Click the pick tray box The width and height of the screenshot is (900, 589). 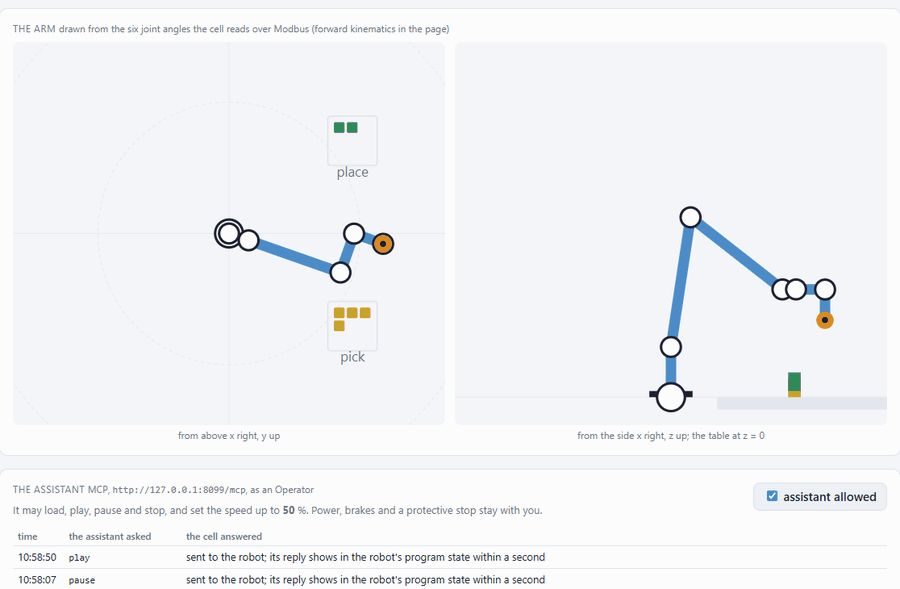(352, 326)
